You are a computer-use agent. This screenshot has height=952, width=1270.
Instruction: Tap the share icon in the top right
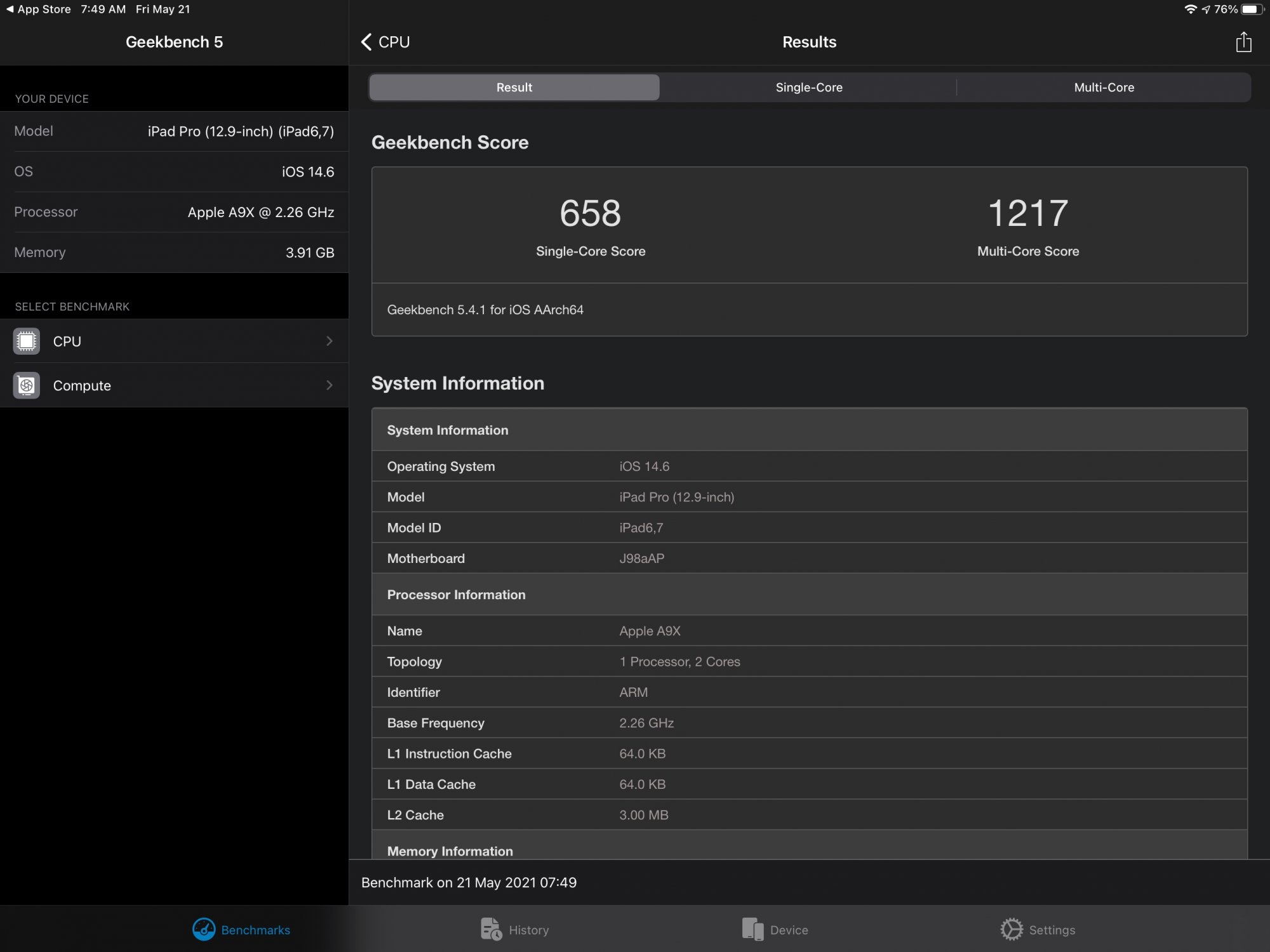[1243, 43]
